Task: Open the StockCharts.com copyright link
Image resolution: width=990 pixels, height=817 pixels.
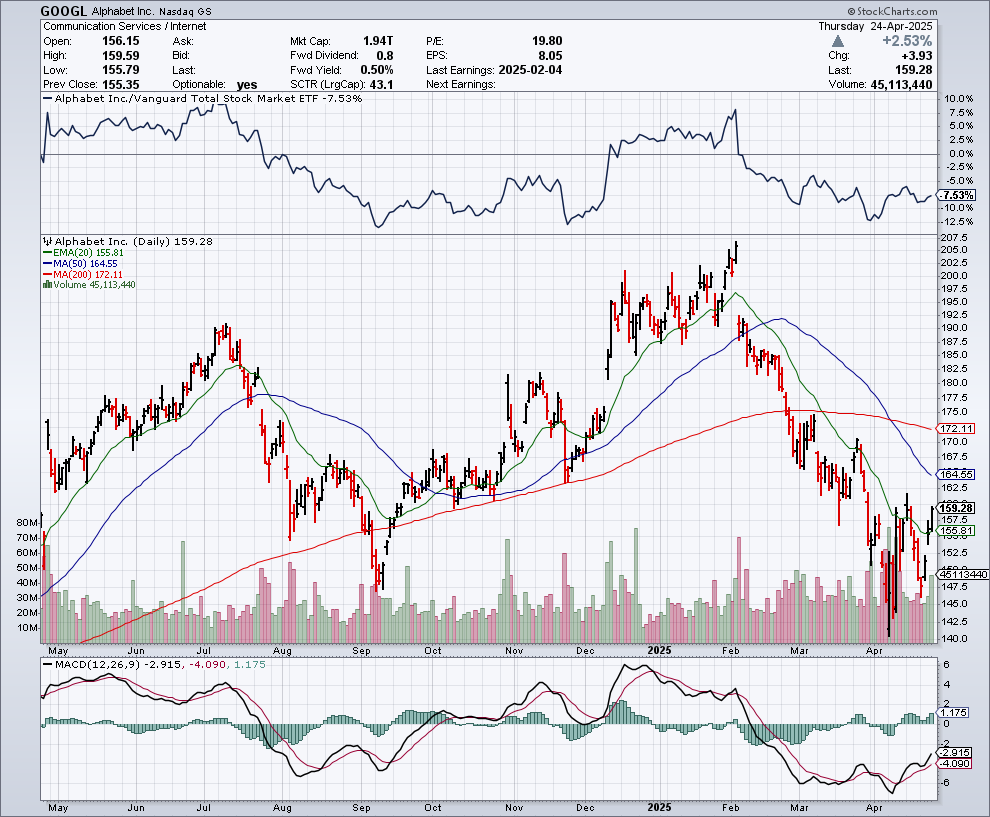Action: tap(892, 11)
